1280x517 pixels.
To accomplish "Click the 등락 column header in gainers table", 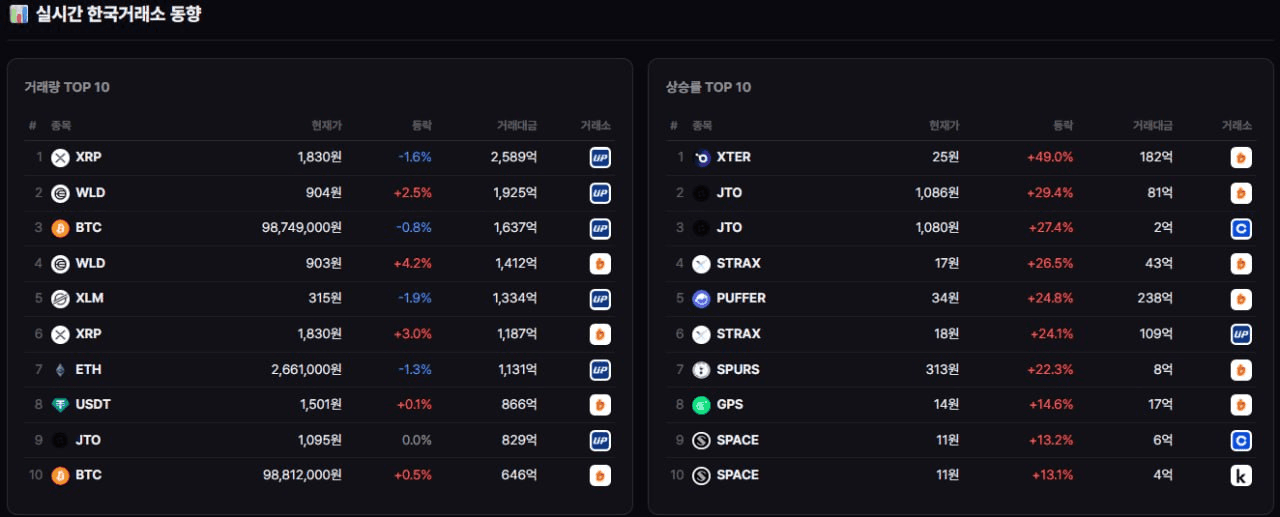I will coord(1063,126).
